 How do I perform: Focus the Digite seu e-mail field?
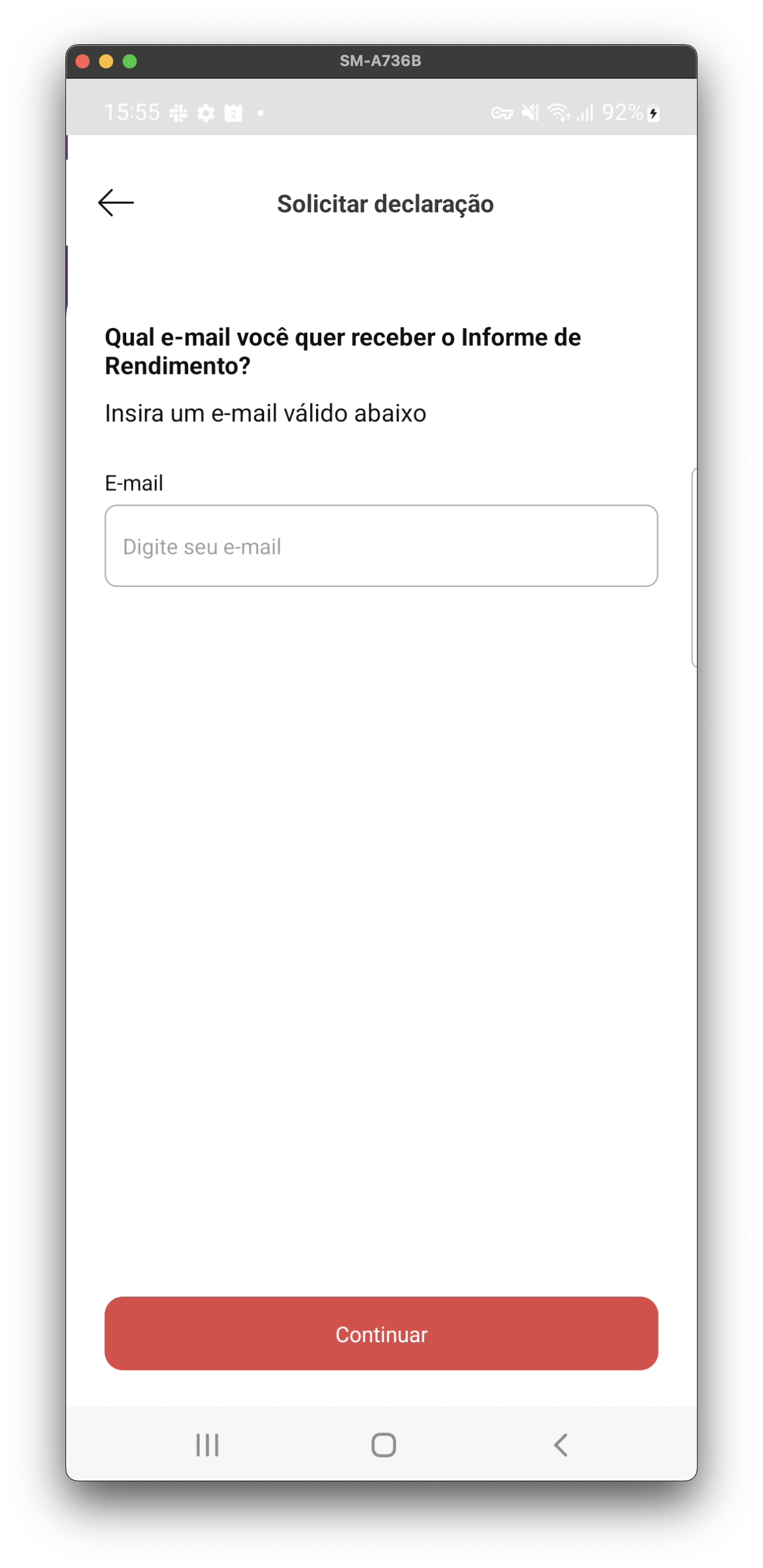coord(381,546)
